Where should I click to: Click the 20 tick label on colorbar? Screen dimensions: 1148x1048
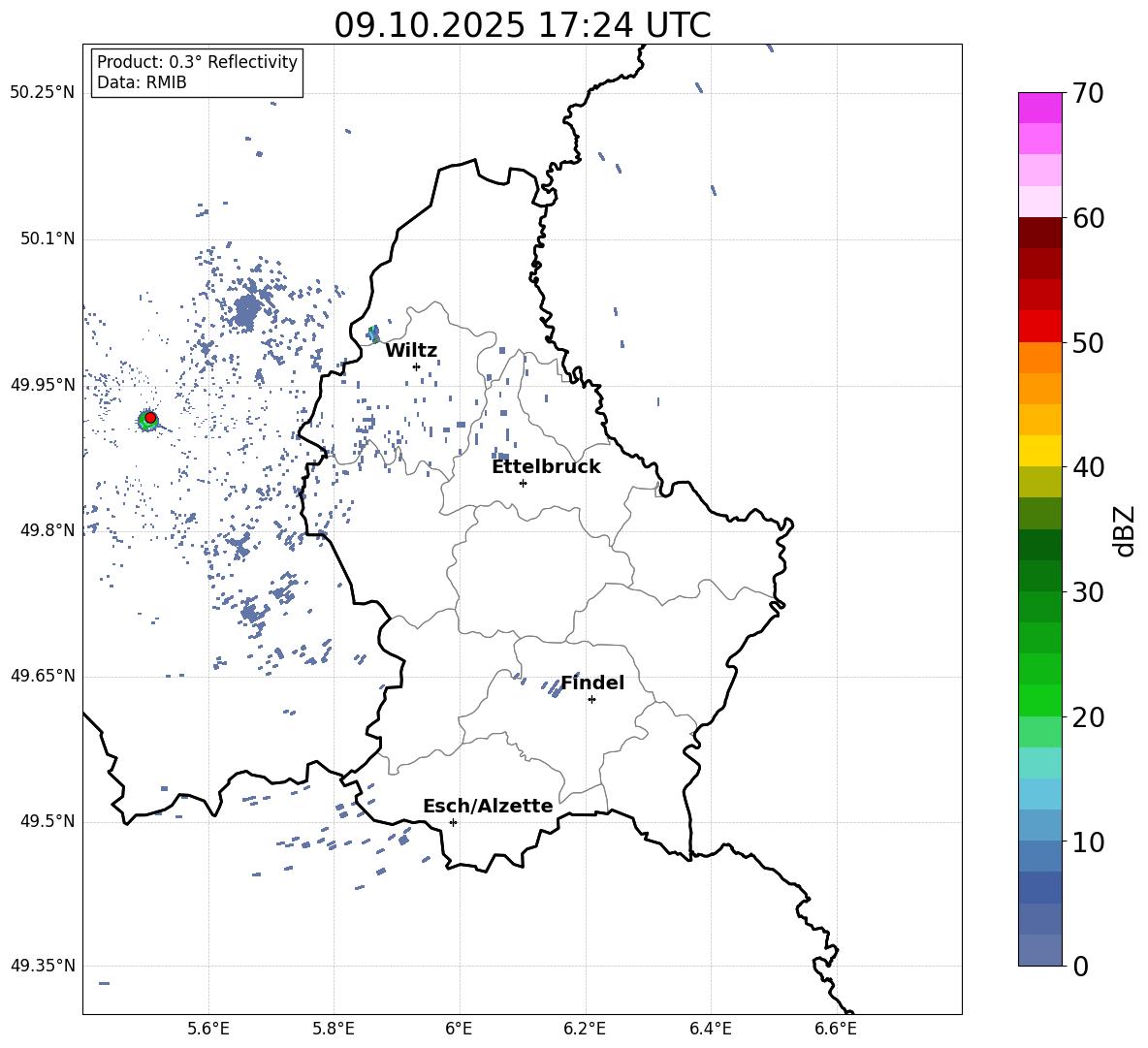1088,717
